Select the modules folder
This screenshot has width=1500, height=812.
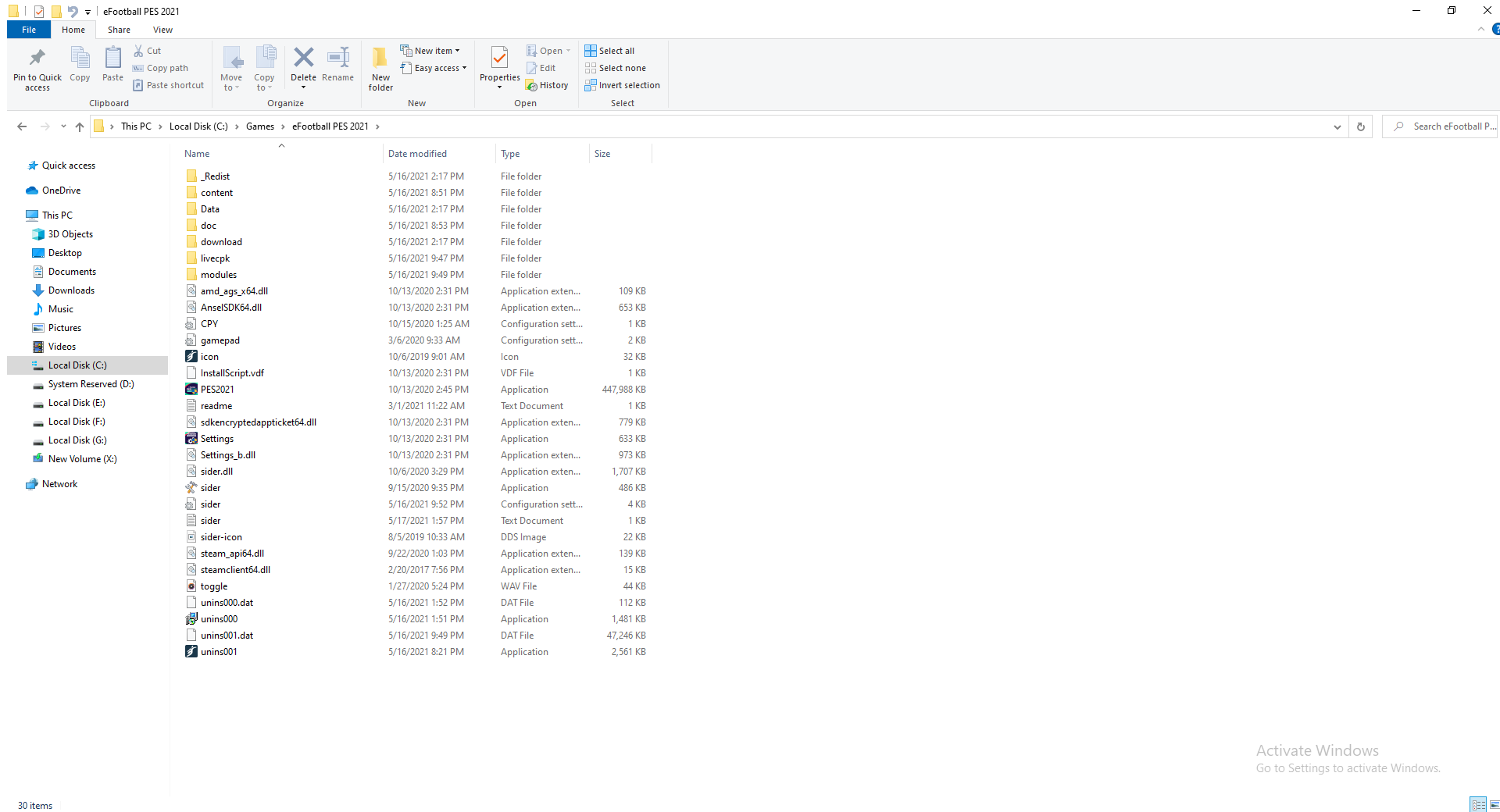[211, 275]
